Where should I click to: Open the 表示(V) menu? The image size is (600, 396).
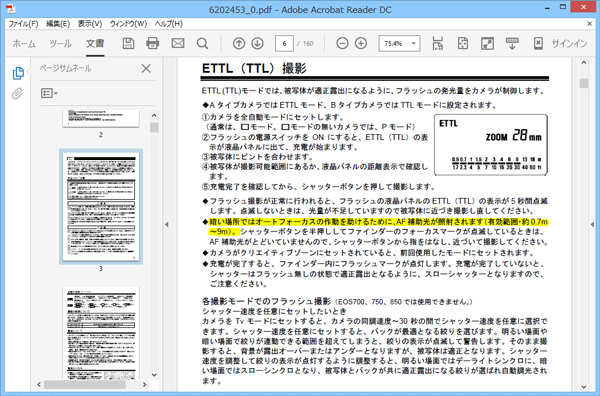point(90,24)
